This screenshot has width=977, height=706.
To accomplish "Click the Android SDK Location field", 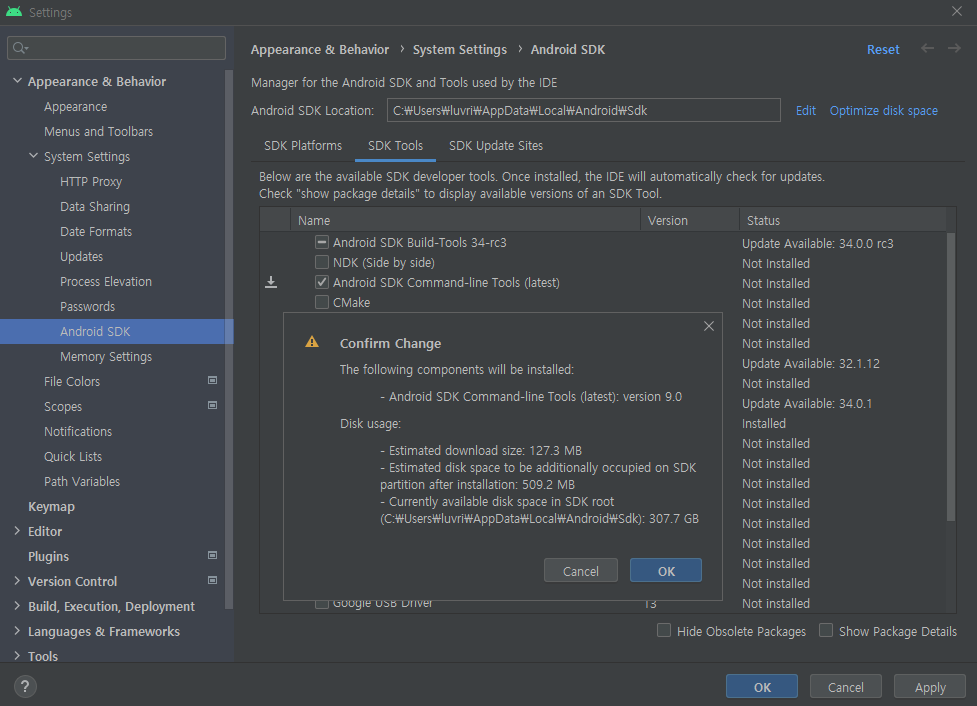I will (x=583, y=110).
